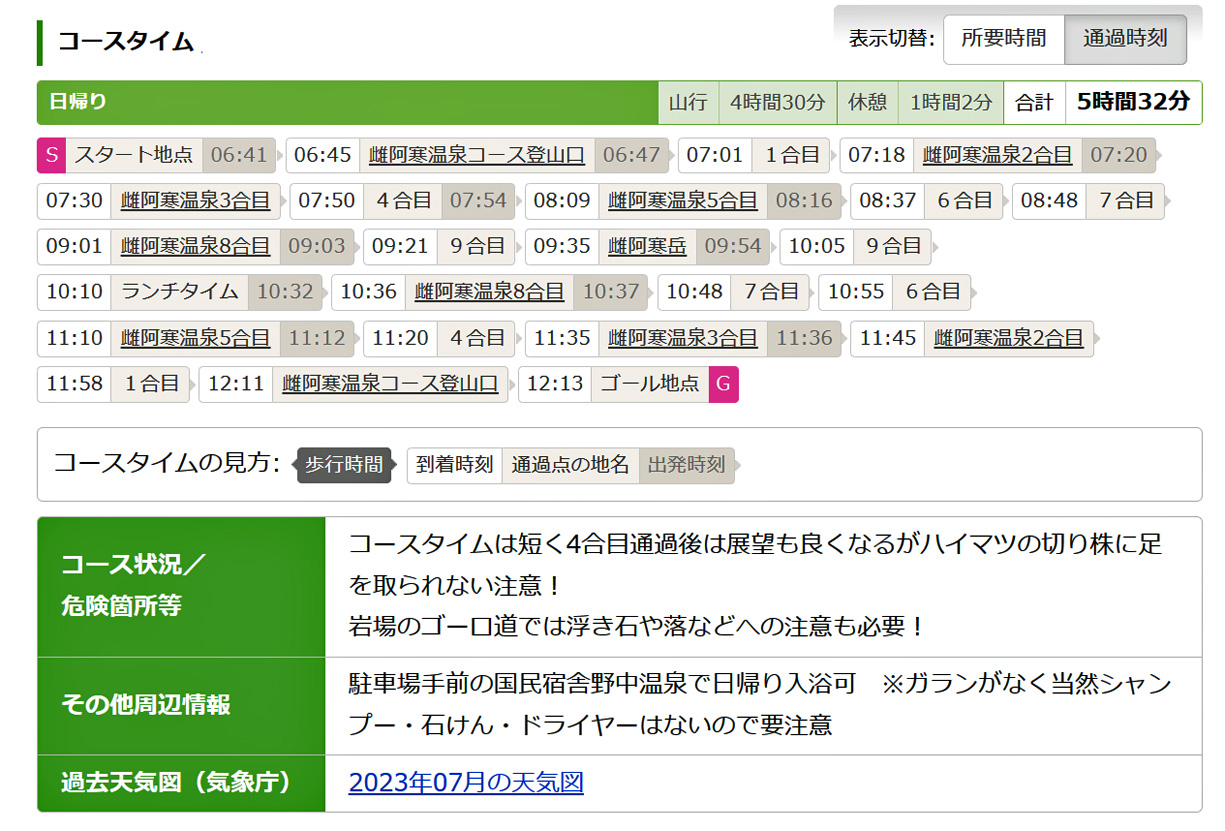Click the pink S start marker
This screenshot has width=1225, height=831.
coord(52,155)
